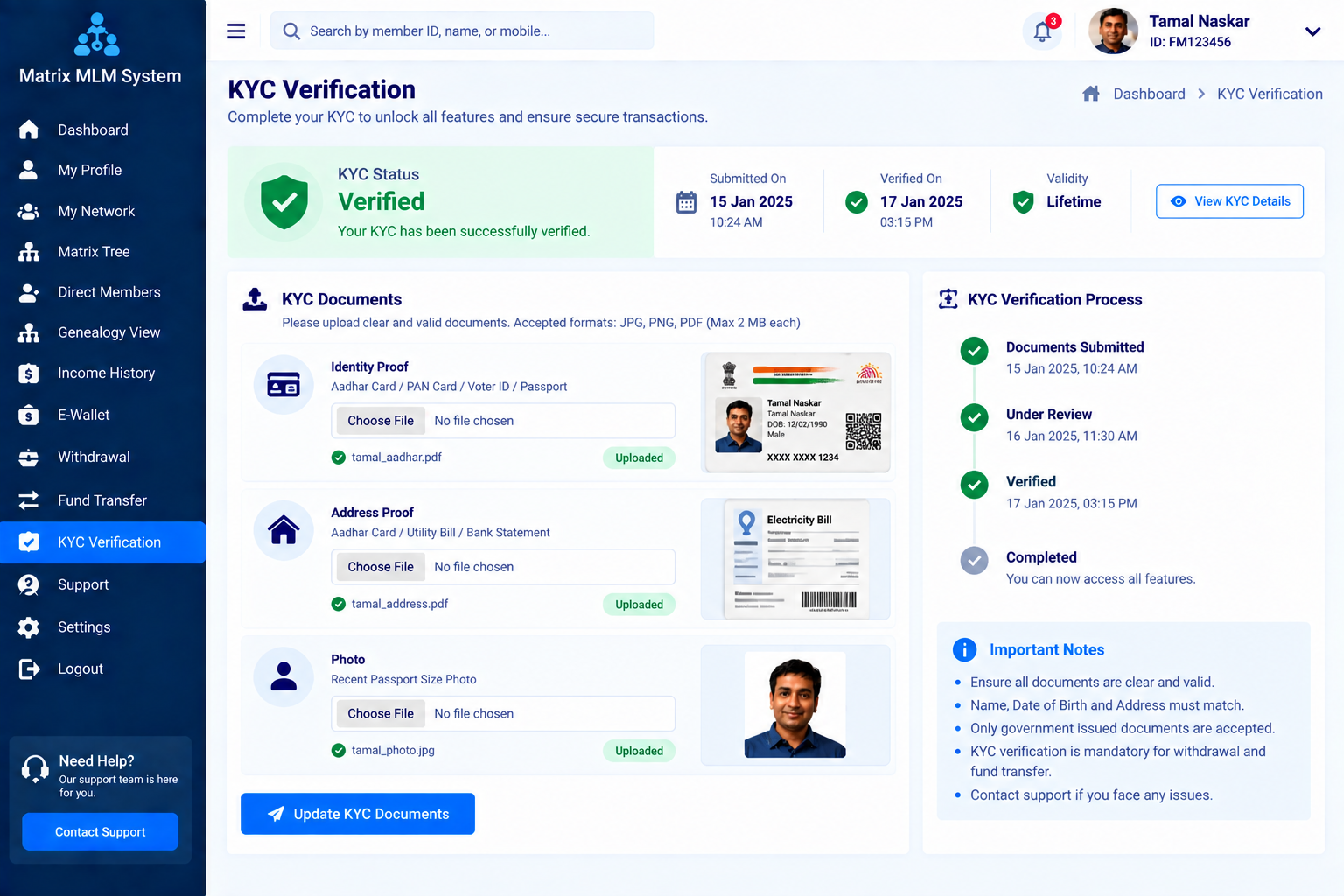
Task: Click the Fund Transfer arrows icon
Action: pos(29,500)
